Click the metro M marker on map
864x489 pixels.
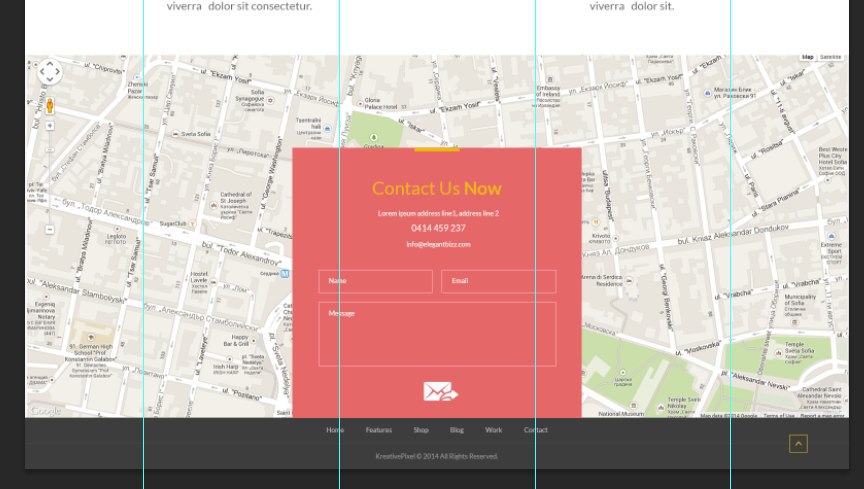285,273
